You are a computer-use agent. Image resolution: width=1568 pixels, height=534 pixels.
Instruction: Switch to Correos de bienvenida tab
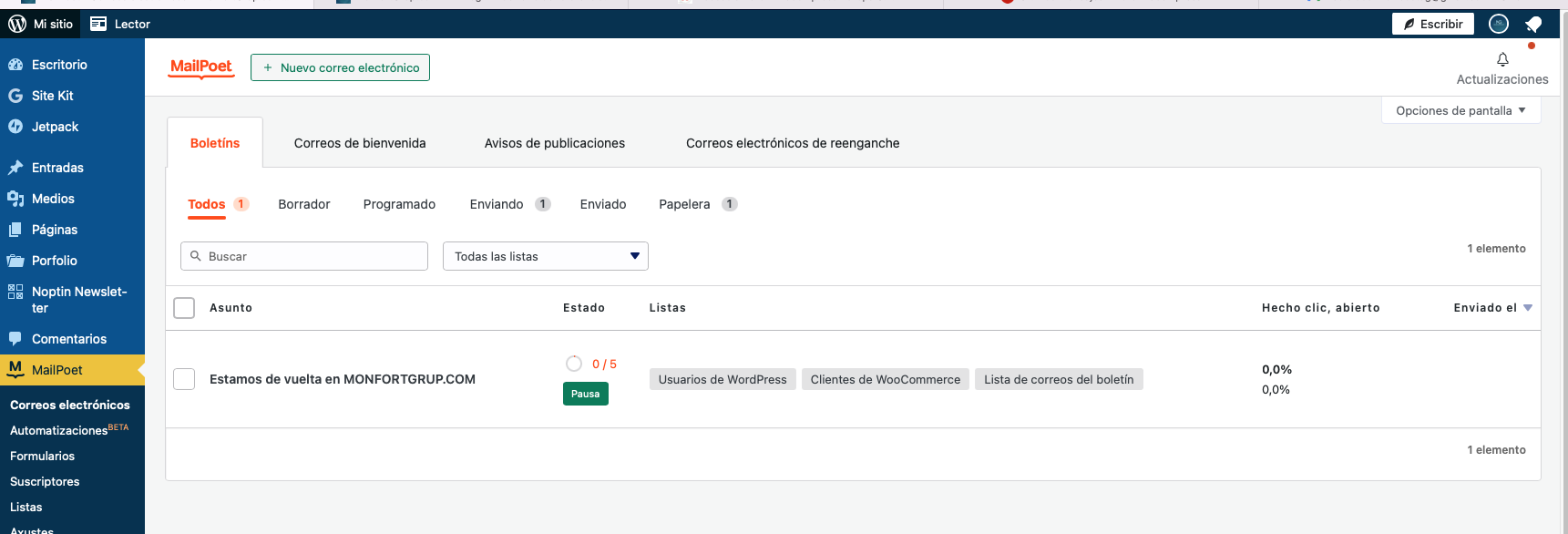360,143
